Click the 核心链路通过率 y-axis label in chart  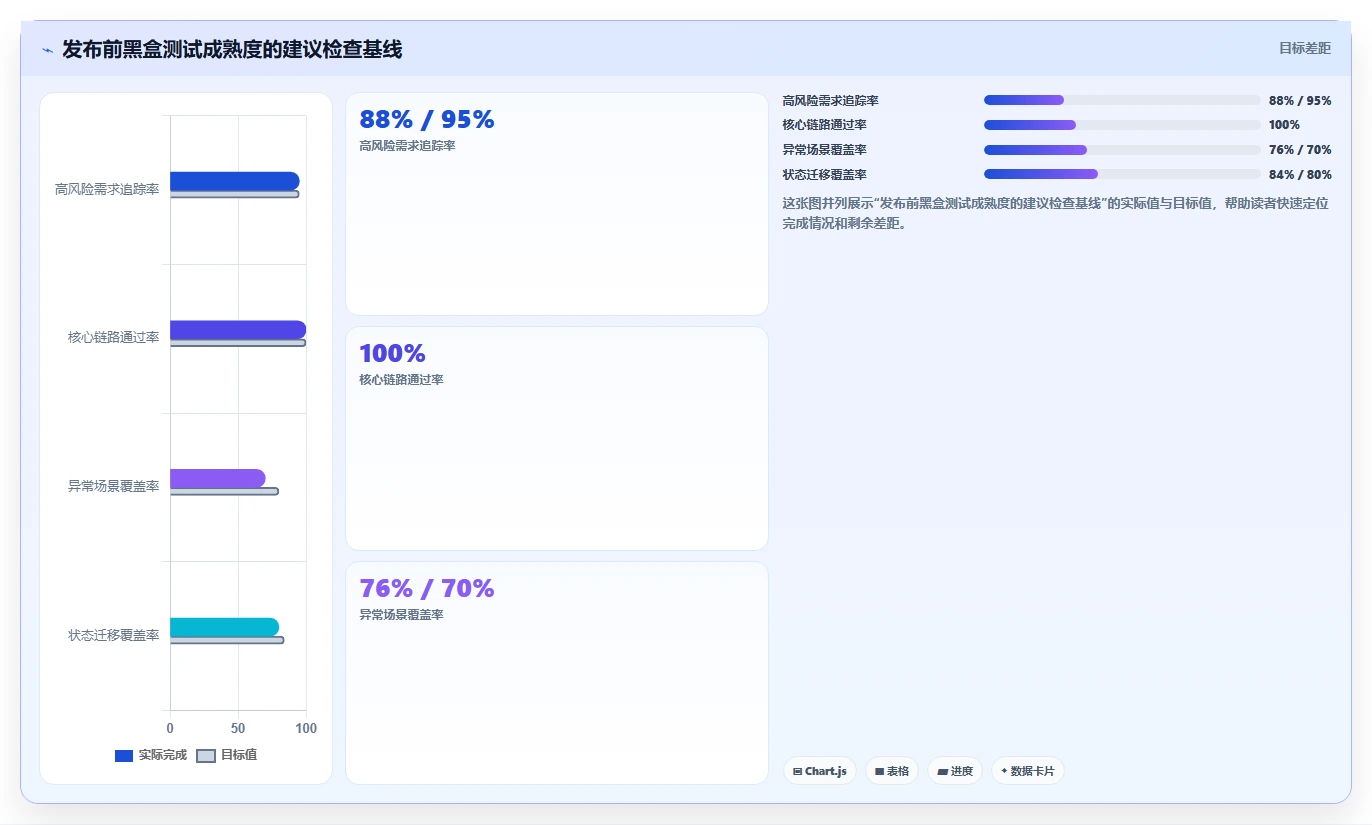[113, 337]
